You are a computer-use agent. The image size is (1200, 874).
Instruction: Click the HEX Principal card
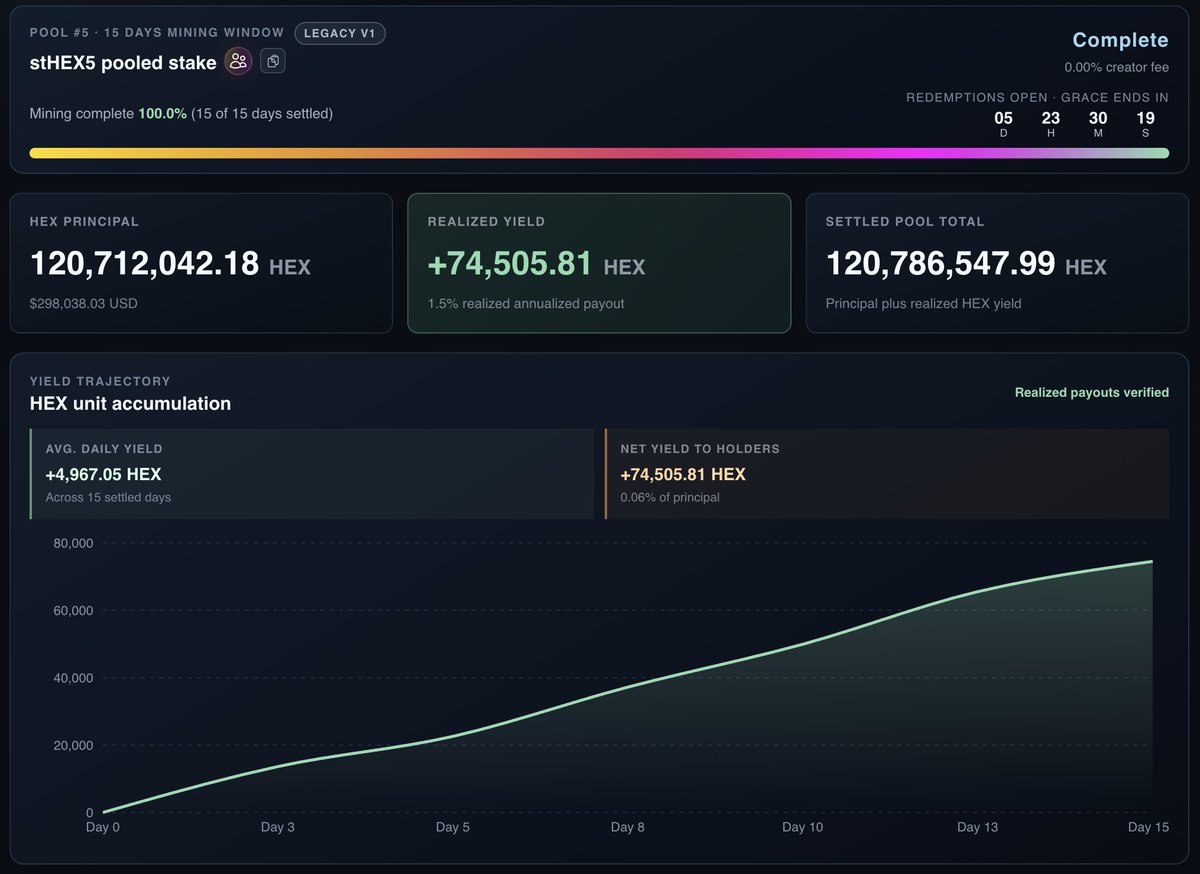201,263
